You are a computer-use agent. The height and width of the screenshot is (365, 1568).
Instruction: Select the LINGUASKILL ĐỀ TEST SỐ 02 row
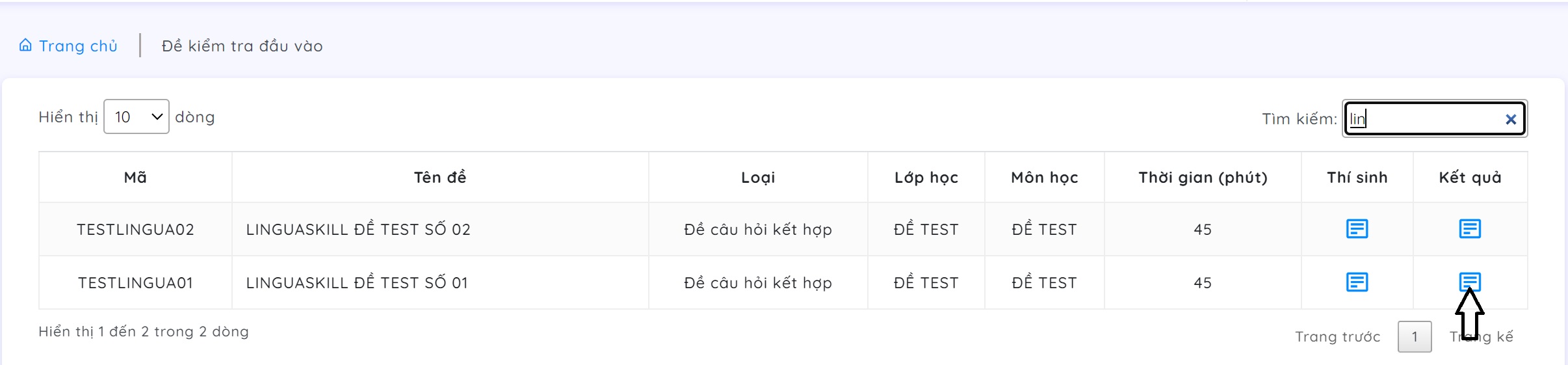click(358, 230)
